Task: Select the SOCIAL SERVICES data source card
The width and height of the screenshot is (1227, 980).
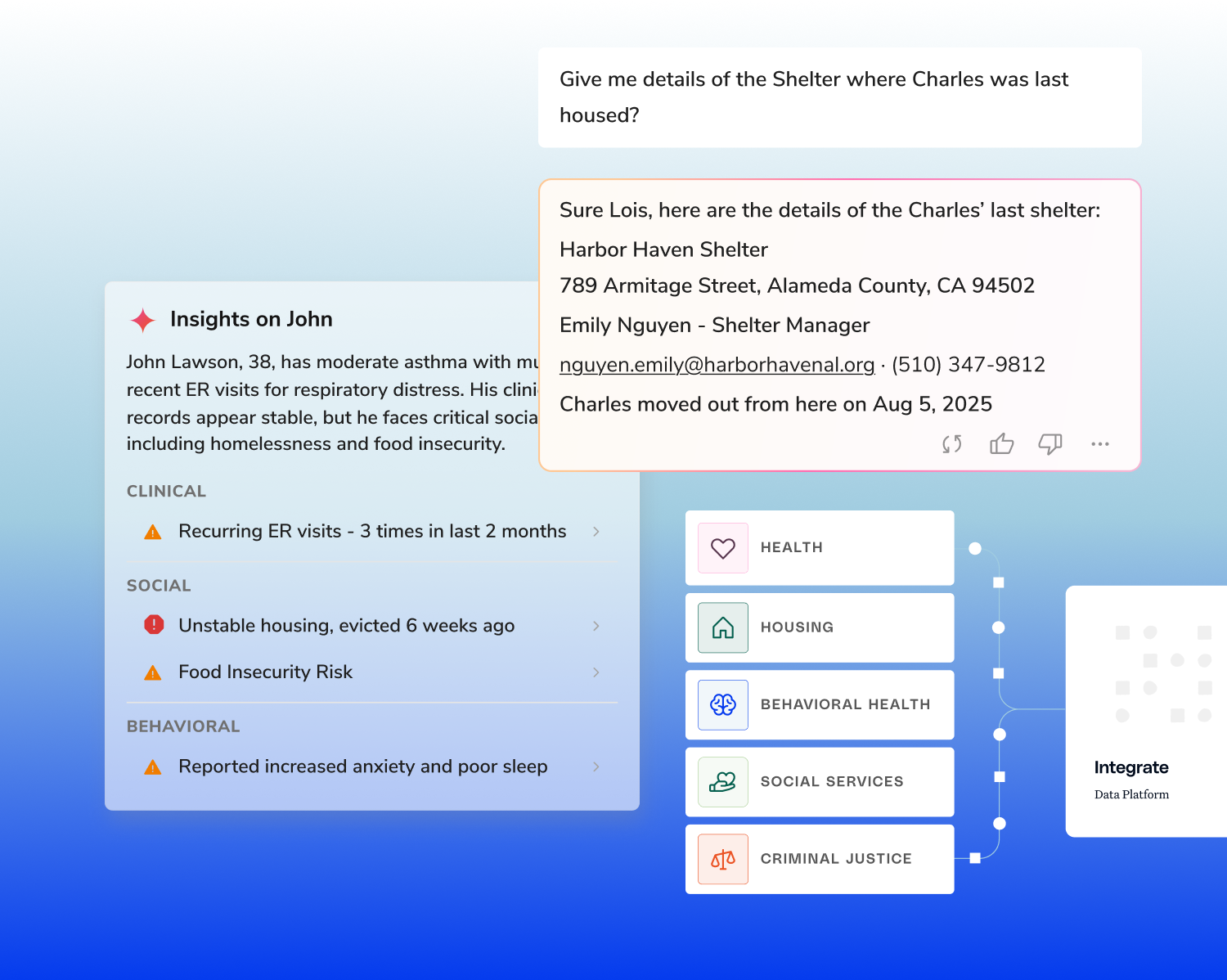Action: 820,782
